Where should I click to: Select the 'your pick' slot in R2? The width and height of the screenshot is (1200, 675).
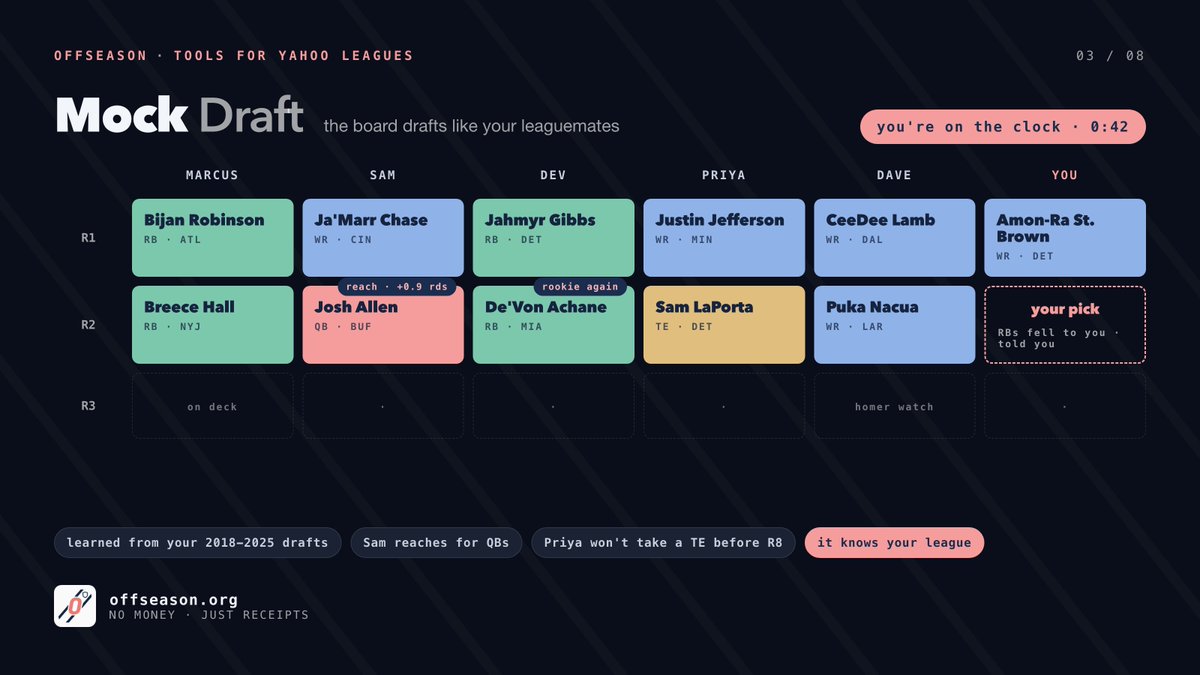[x=1065, y=325]
